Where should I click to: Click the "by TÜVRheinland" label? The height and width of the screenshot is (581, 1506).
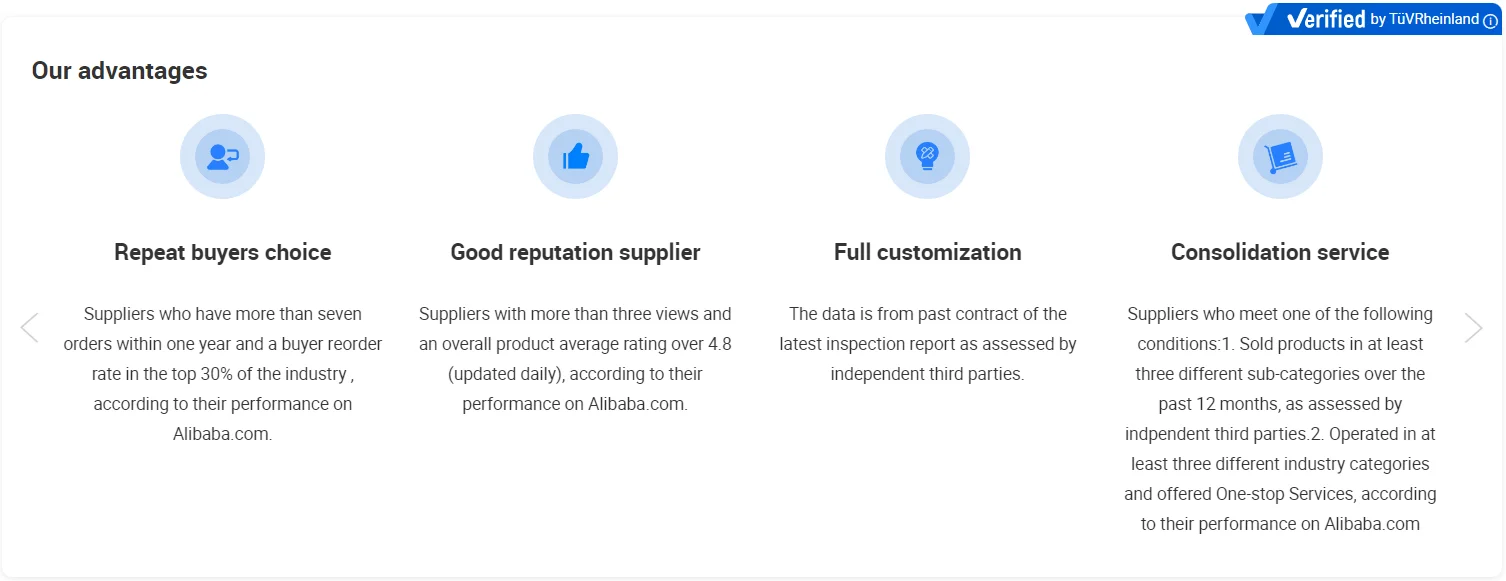(1424, 19)
